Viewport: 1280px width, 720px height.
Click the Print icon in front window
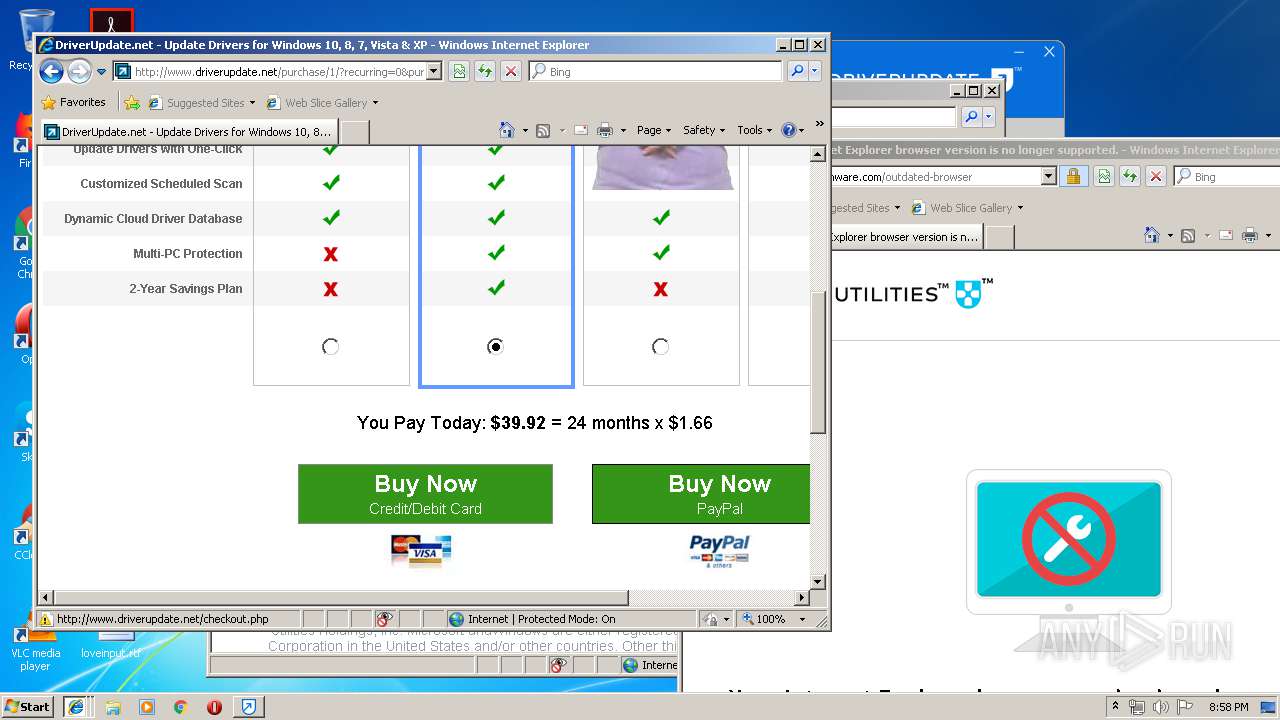[605, 130]
